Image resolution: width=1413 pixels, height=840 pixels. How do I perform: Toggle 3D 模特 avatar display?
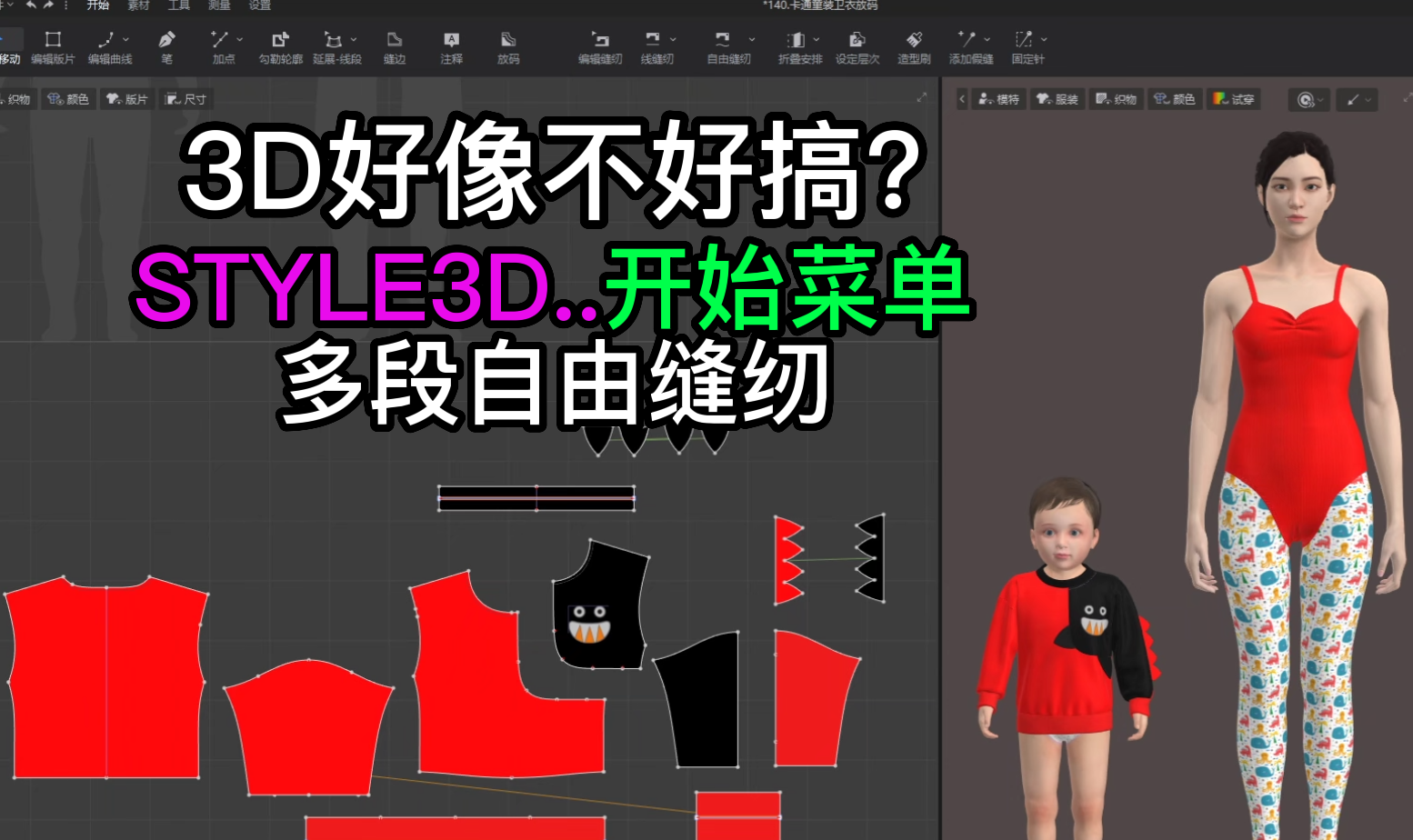(998, 99)
